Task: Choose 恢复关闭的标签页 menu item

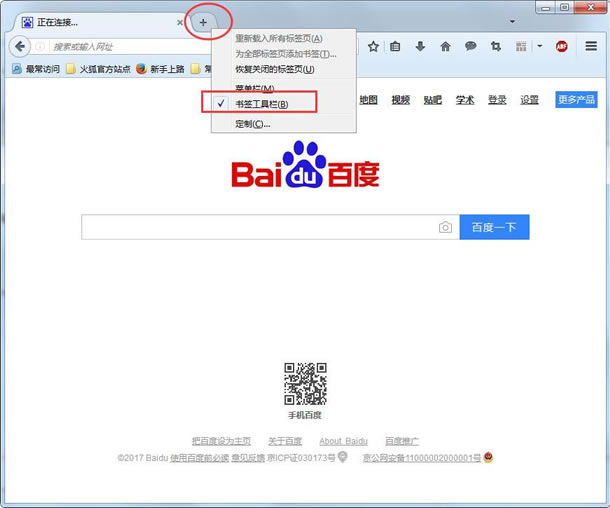Action: click(x=284, y=69)
